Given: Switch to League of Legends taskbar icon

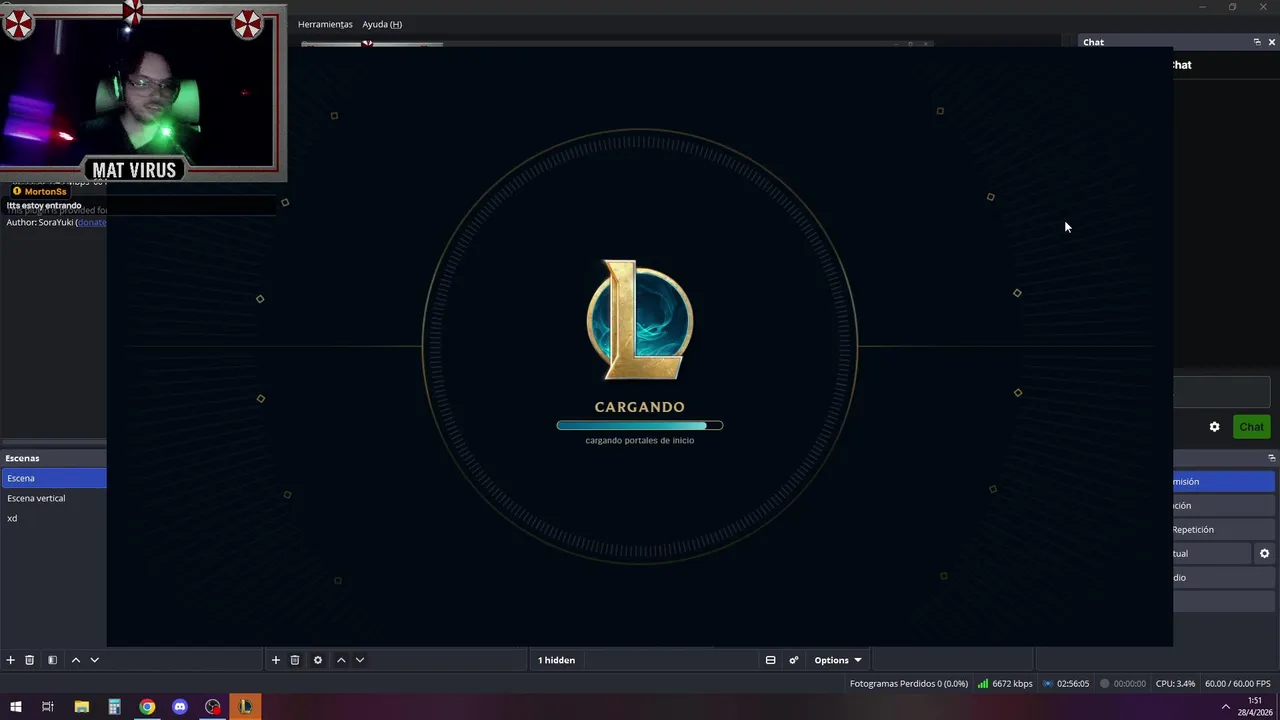Looking at the screenshot, I should [x=245, y=707].
